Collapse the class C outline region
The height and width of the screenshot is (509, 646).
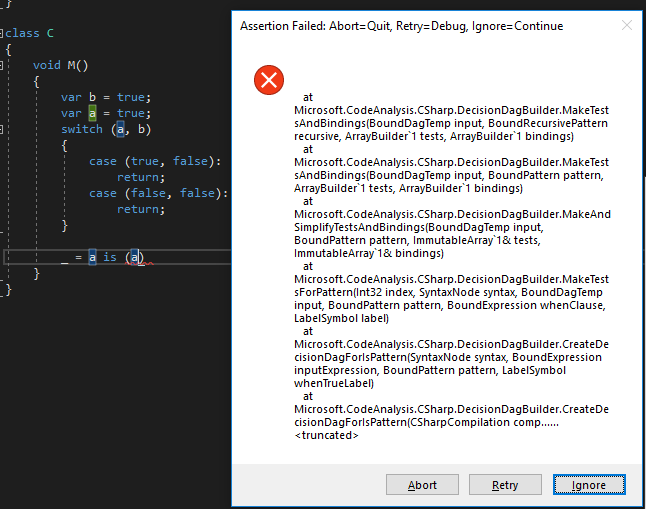[x=1, y=33]
